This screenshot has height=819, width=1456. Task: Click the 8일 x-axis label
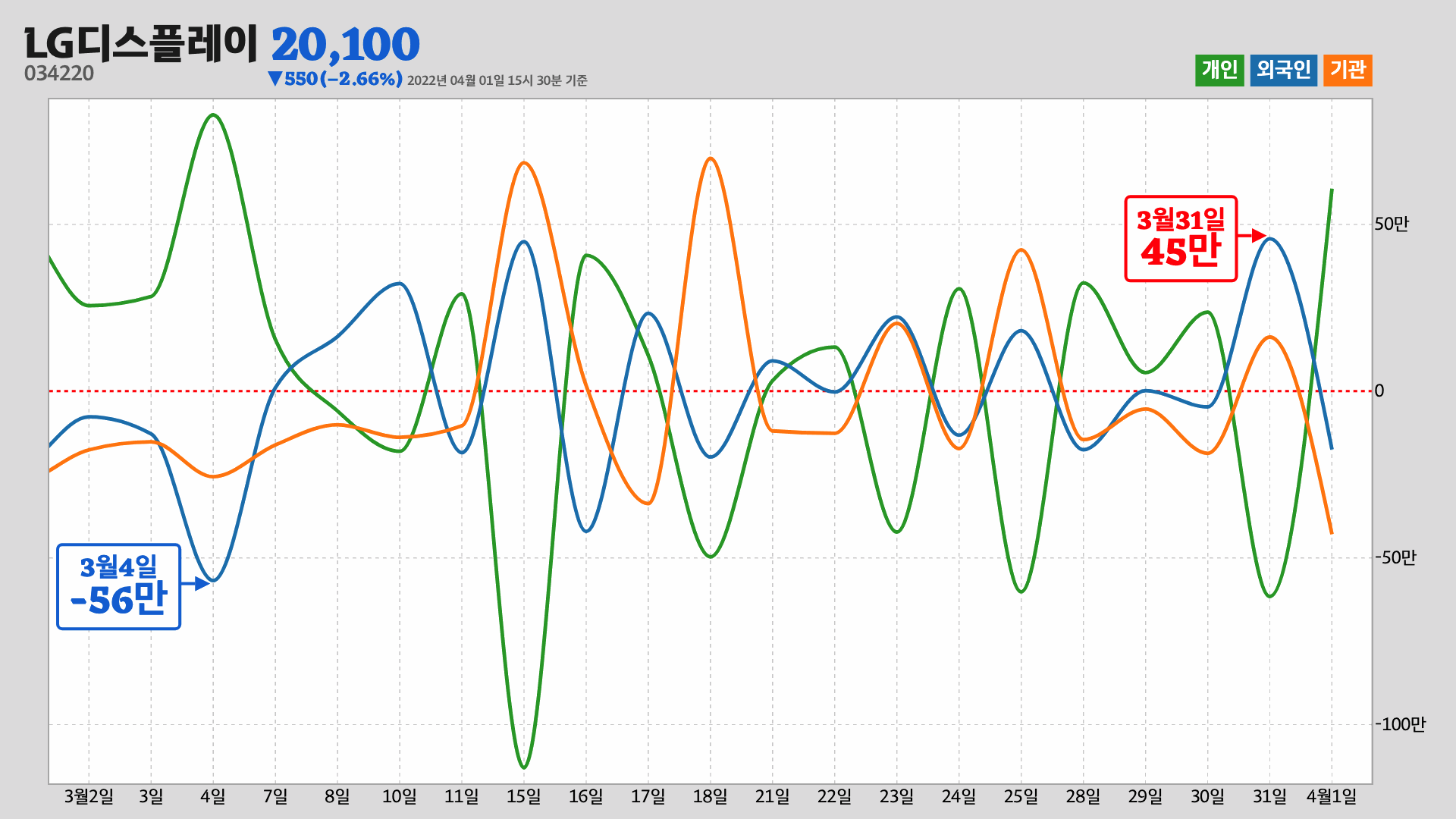337,796
